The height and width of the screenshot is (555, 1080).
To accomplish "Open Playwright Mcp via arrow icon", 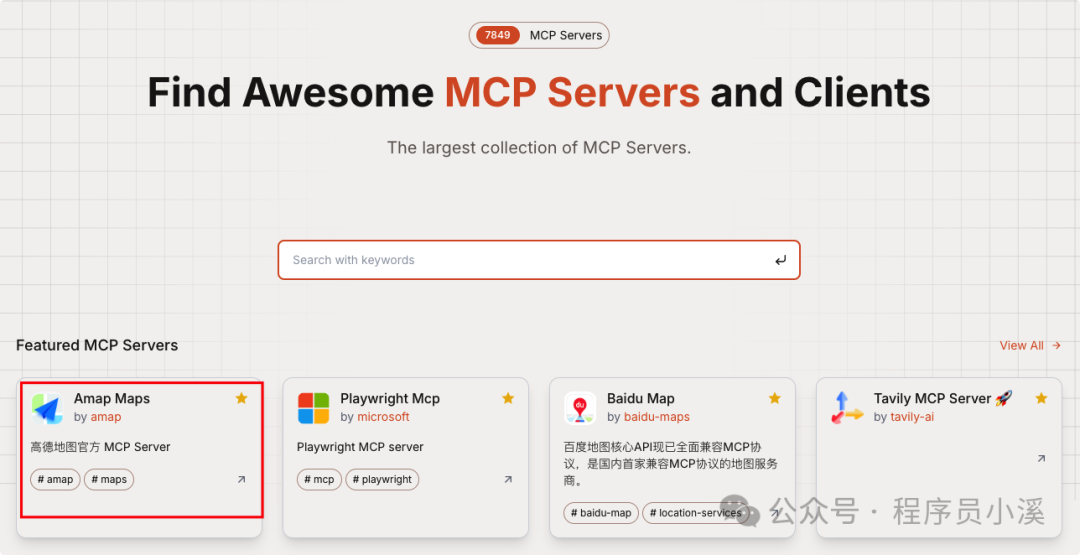I will pyautogui.click(x=508, y=479).
